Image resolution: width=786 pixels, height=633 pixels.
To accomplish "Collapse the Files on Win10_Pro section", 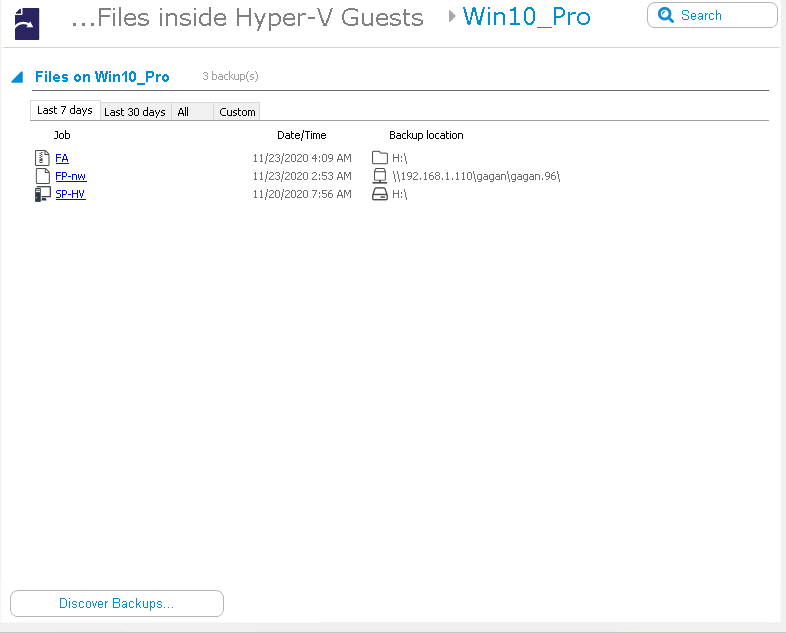I will [x=17, y=77].
